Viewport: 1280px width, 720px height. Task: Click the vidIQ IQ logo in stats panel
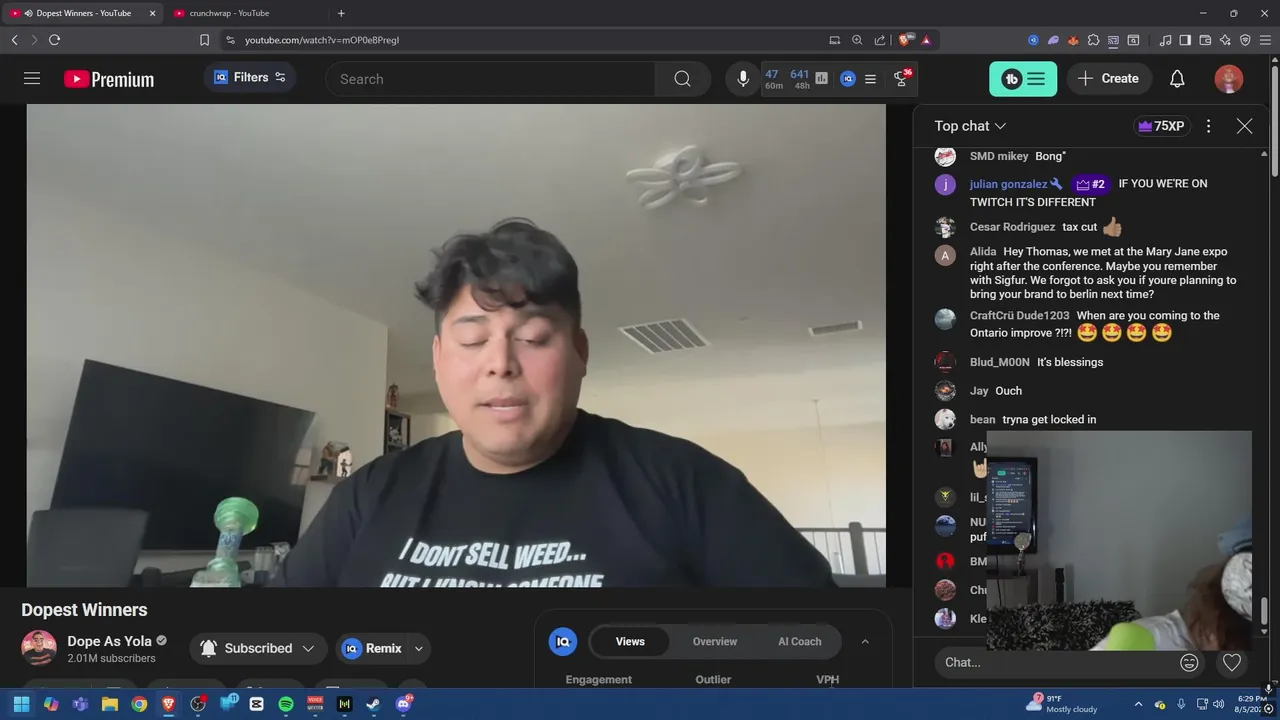pyautogui.click(x=563, y=642)
